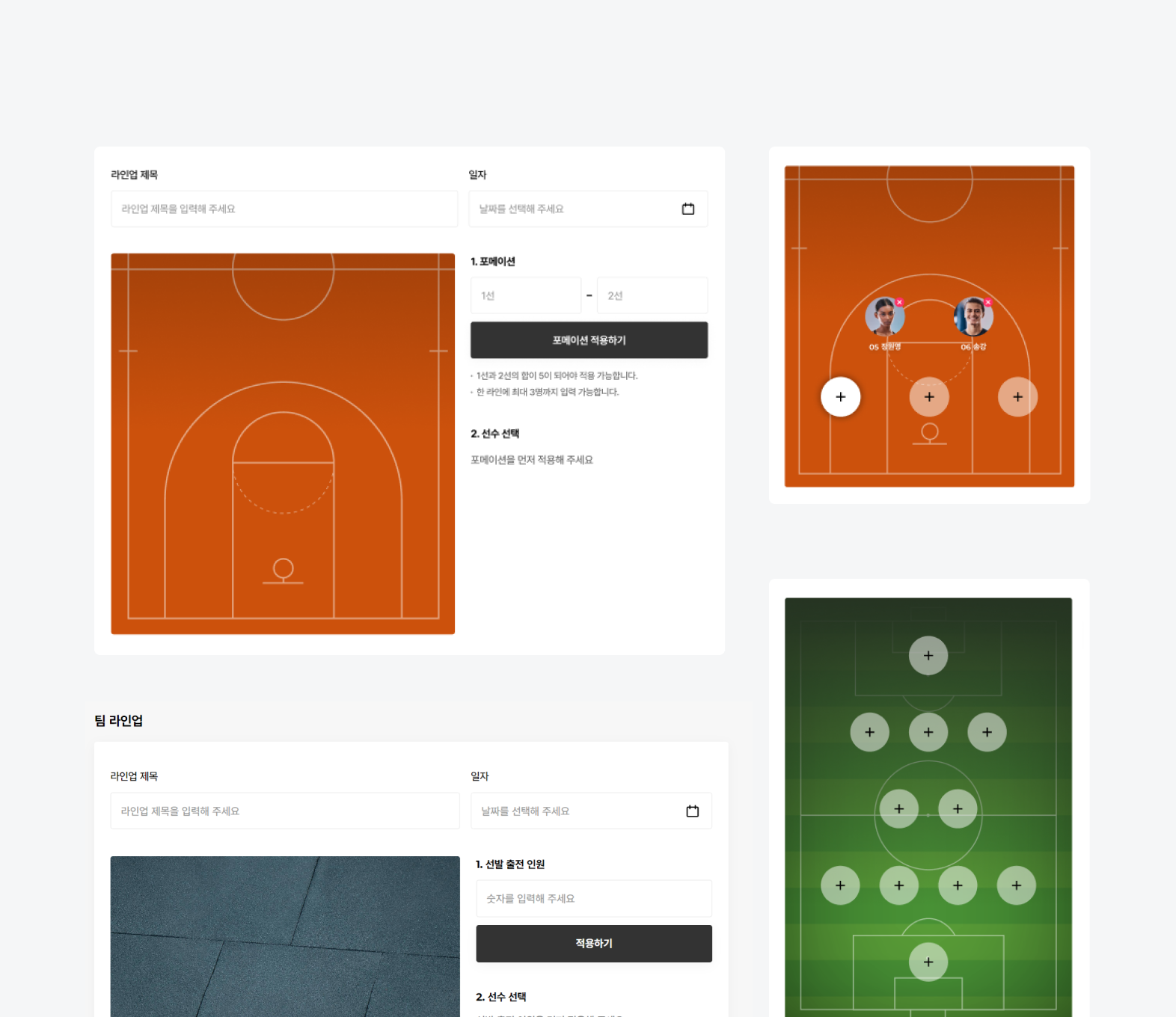This screenshot has width=1176, height=1017.
Task: Focus the top 라인업 제목 input field
Action: 284,209
